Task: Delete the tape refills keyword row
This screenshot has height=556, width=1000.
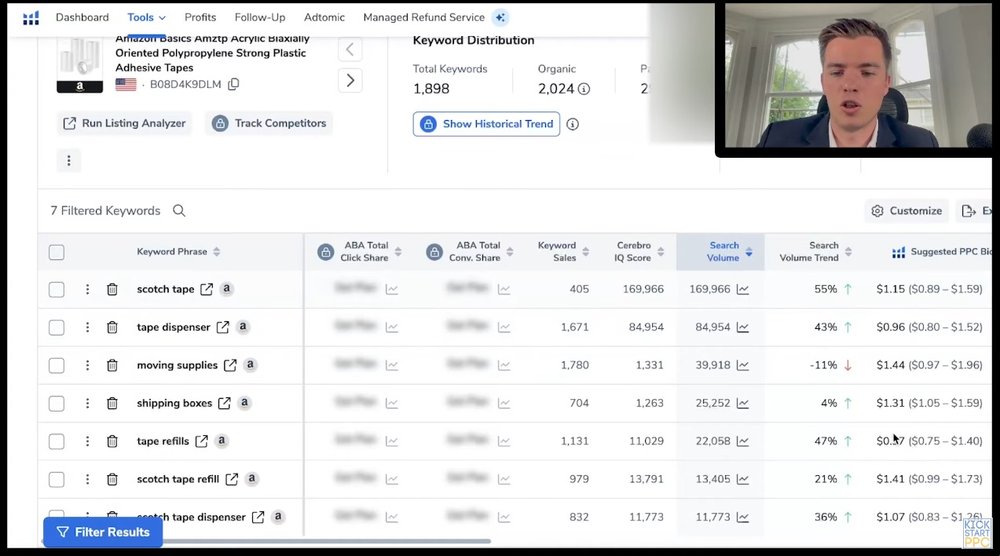Action: point(112,441)
